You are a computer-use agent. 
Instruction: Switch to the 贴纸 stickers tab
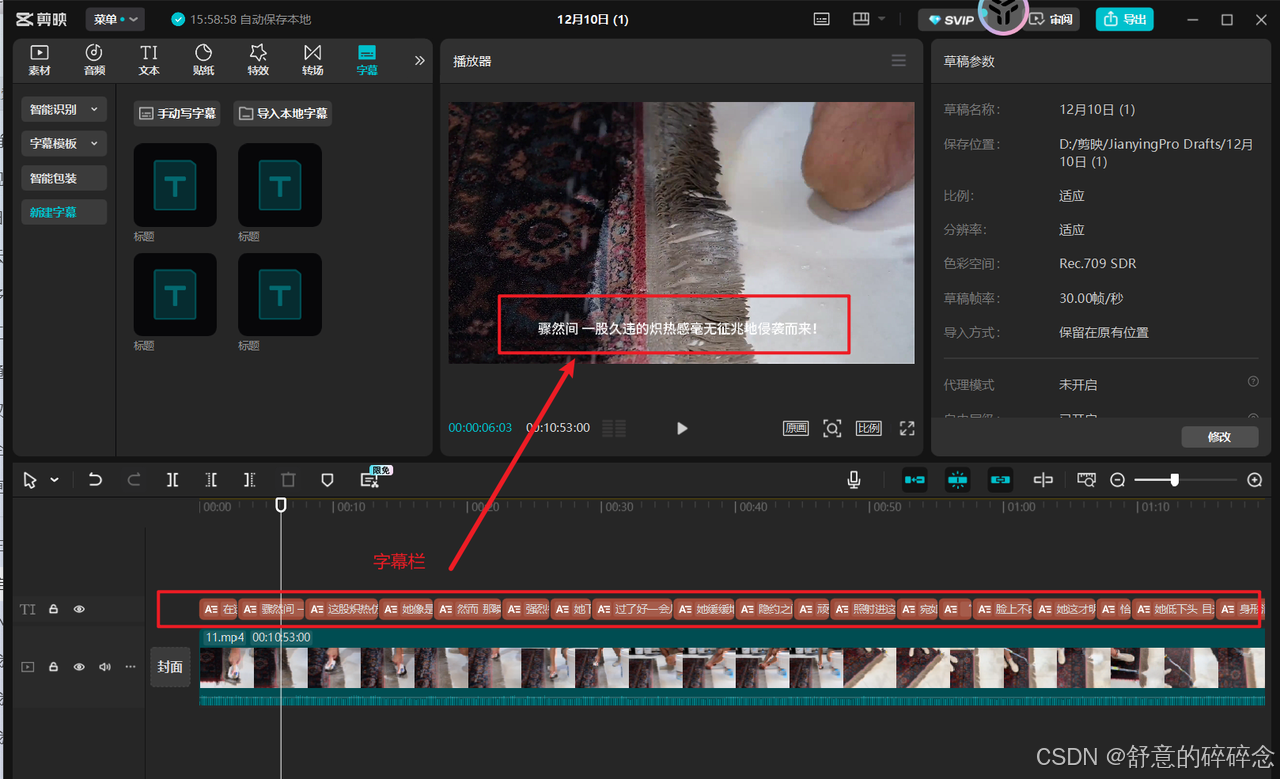(x=203, y=60)
